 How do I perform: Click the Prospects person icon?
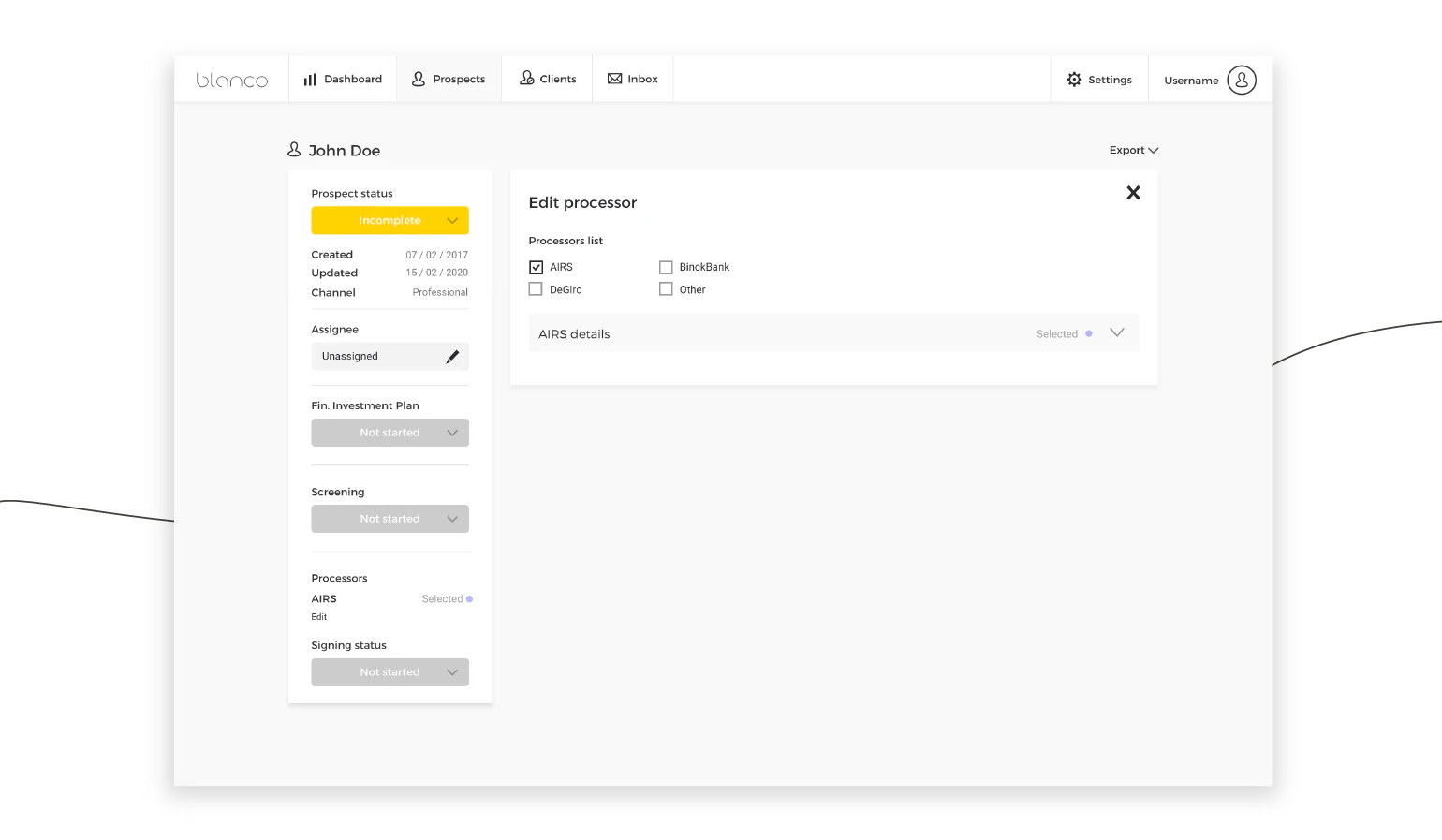tap(419, 79)
